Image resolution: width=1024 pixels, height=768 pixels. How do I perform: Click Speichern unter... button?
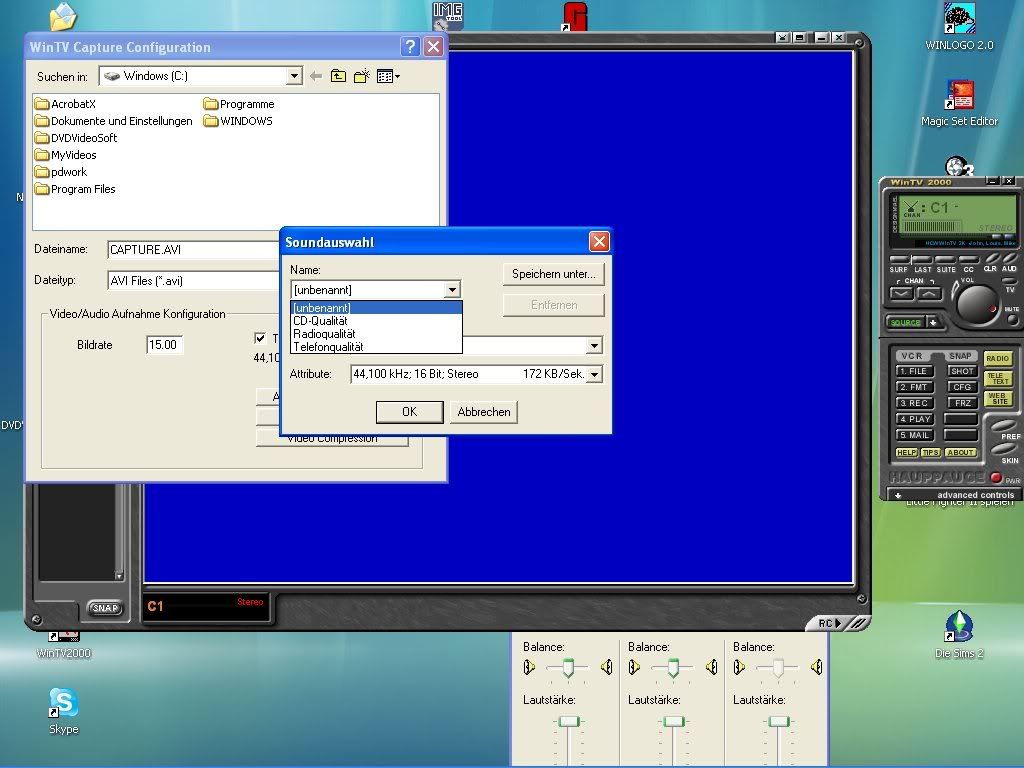pos(554,274)
